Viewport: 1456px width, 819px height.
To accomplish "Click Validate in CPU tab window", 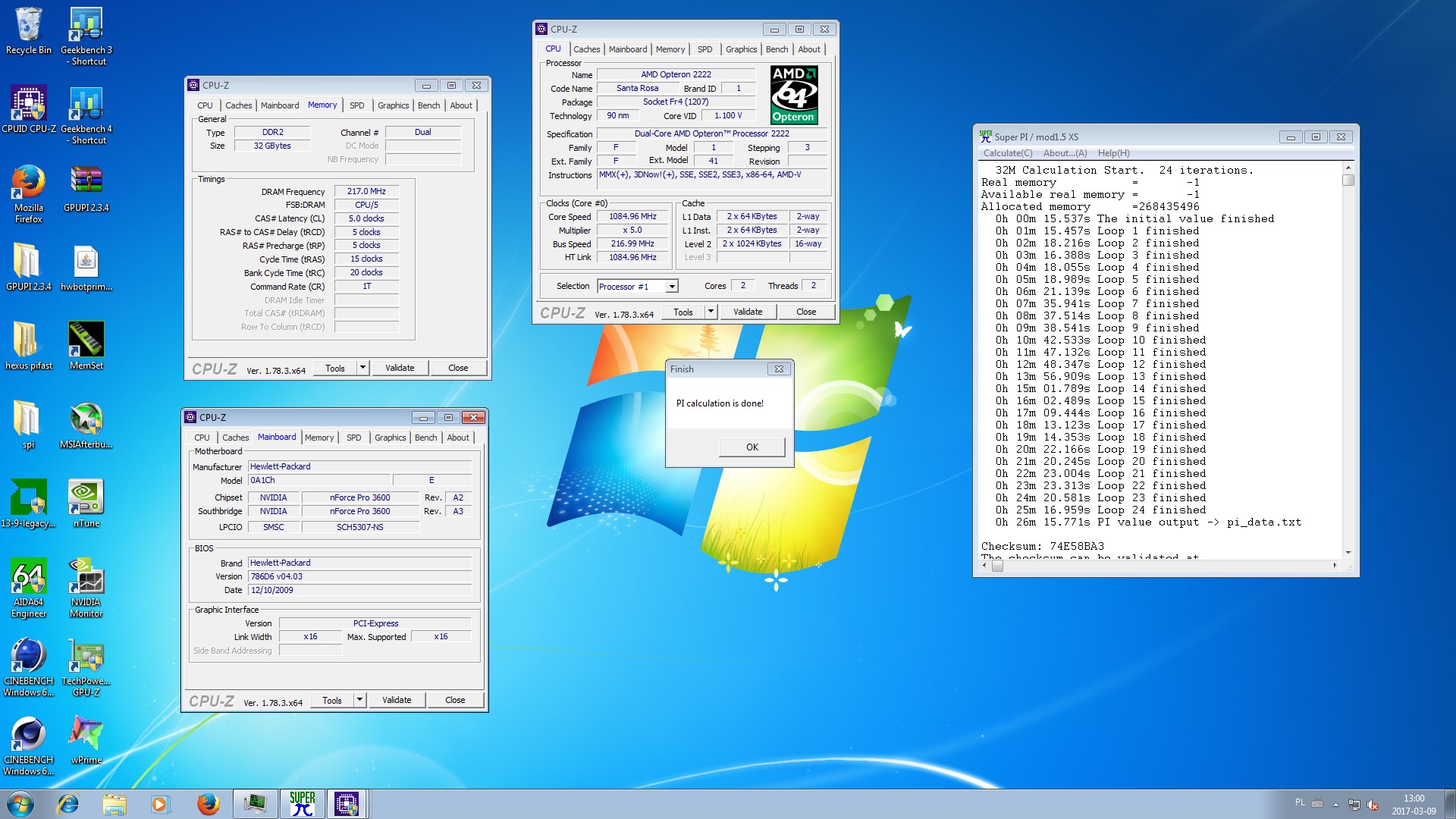I will coord(748,312).
